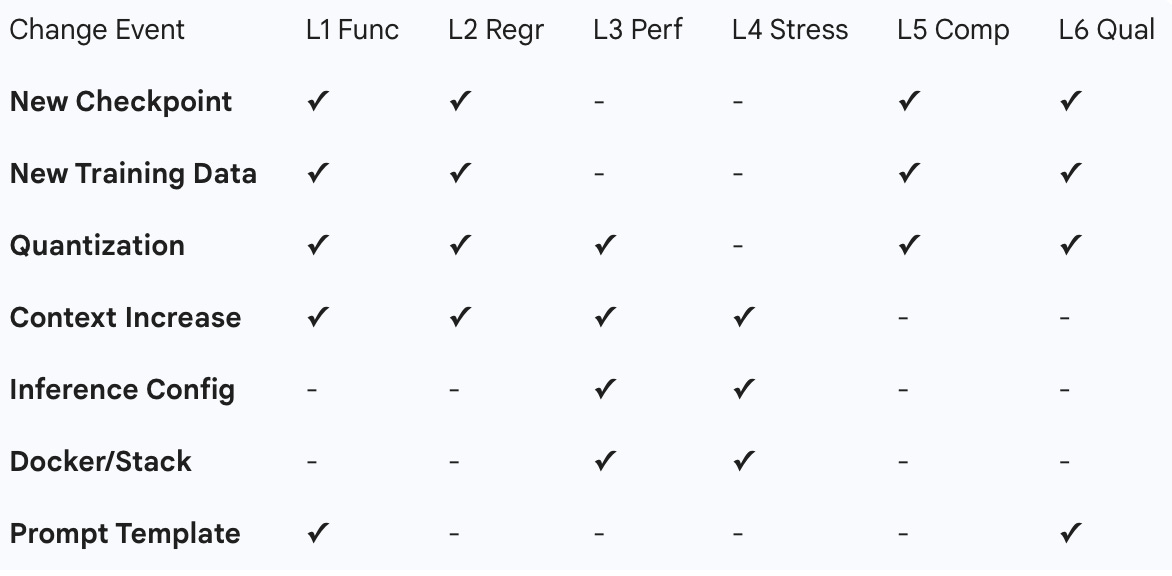This screenshot has height=576, width=1172.
Task: Click the New Training Data row label
Action: (x=133, y=173)
